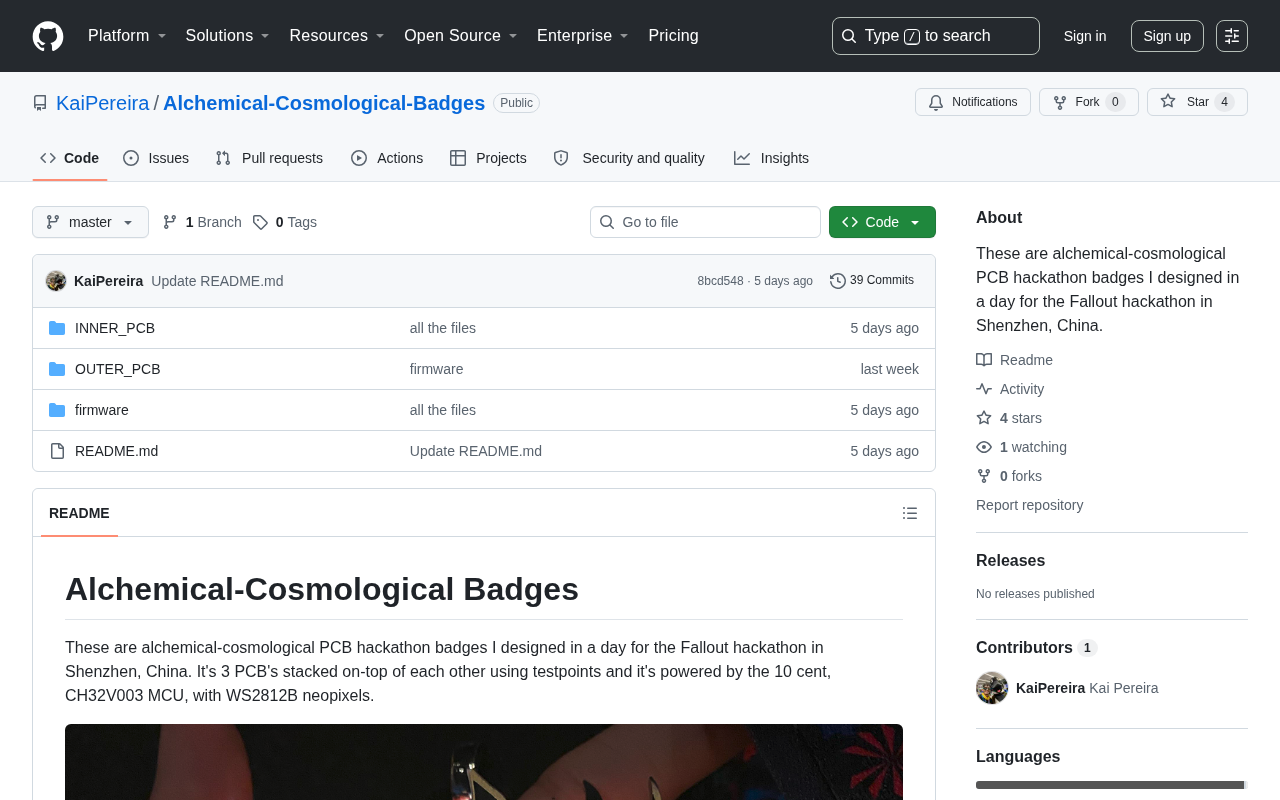Click the search magnifier icon in header
This screenshot has height=800, width=1280.
849,36
